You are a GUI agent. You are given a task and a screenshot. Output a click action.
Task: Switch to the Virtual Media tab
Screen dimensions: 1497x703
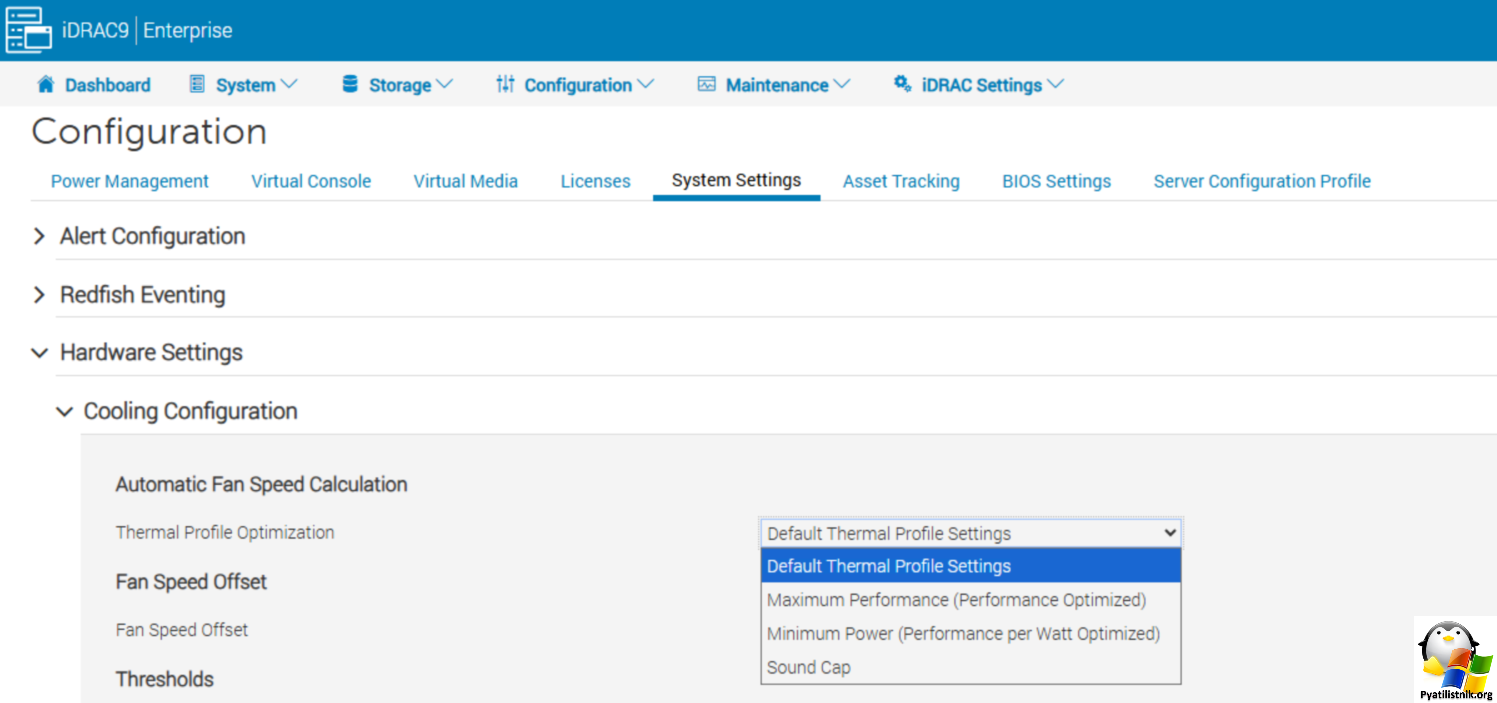tap(466, 181)
